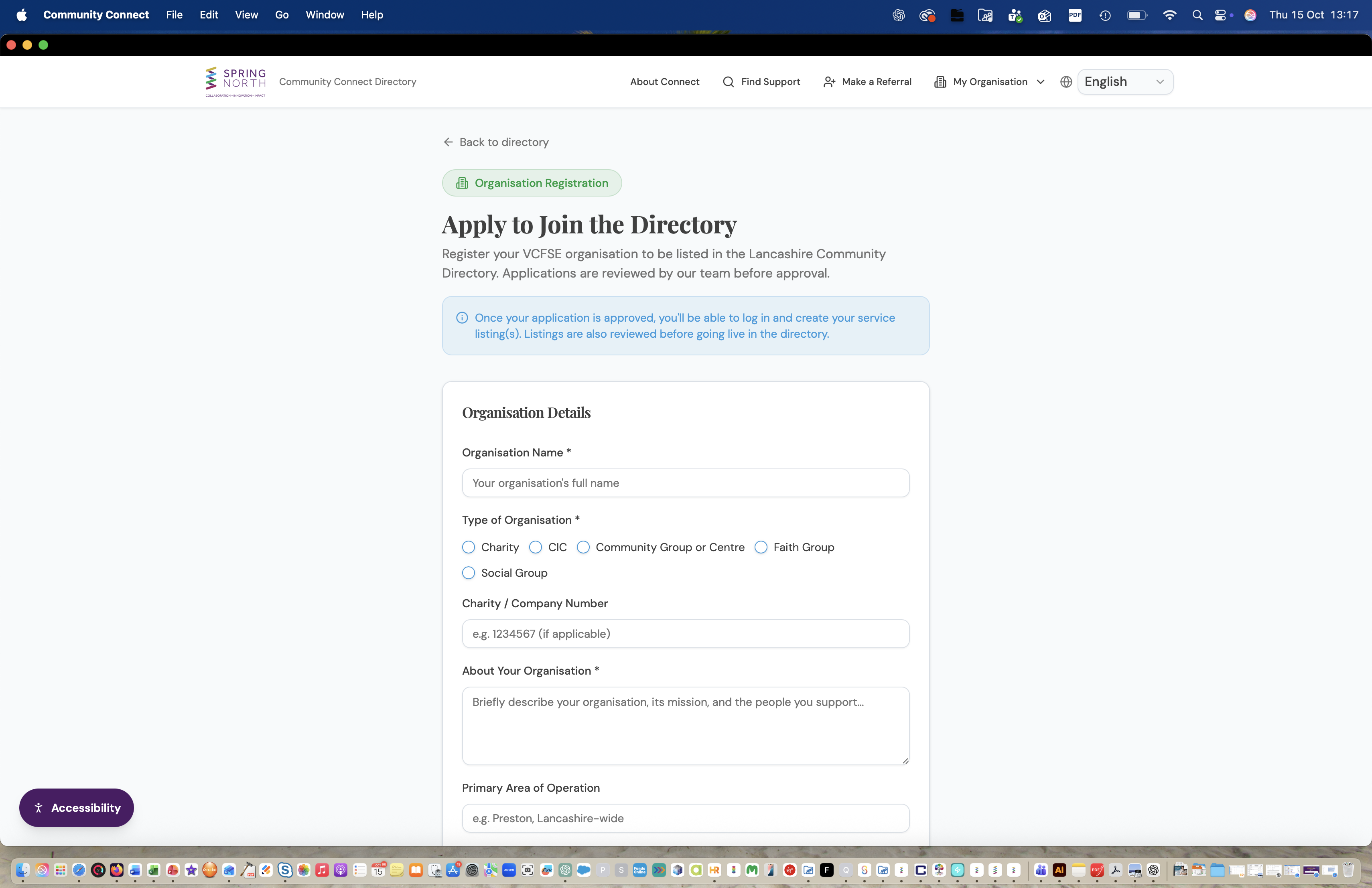1372x888 pixels.
Task: Open the ChatGPT menu bar icon
Action: pos(898,15)
